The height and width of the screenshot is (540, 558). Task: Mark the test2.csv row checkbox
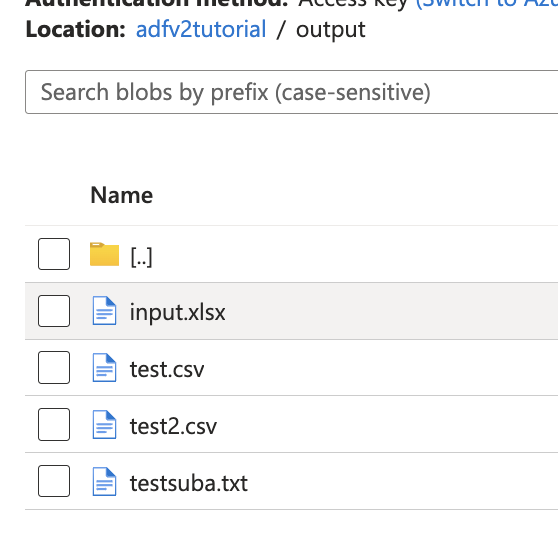pos(54,424)
